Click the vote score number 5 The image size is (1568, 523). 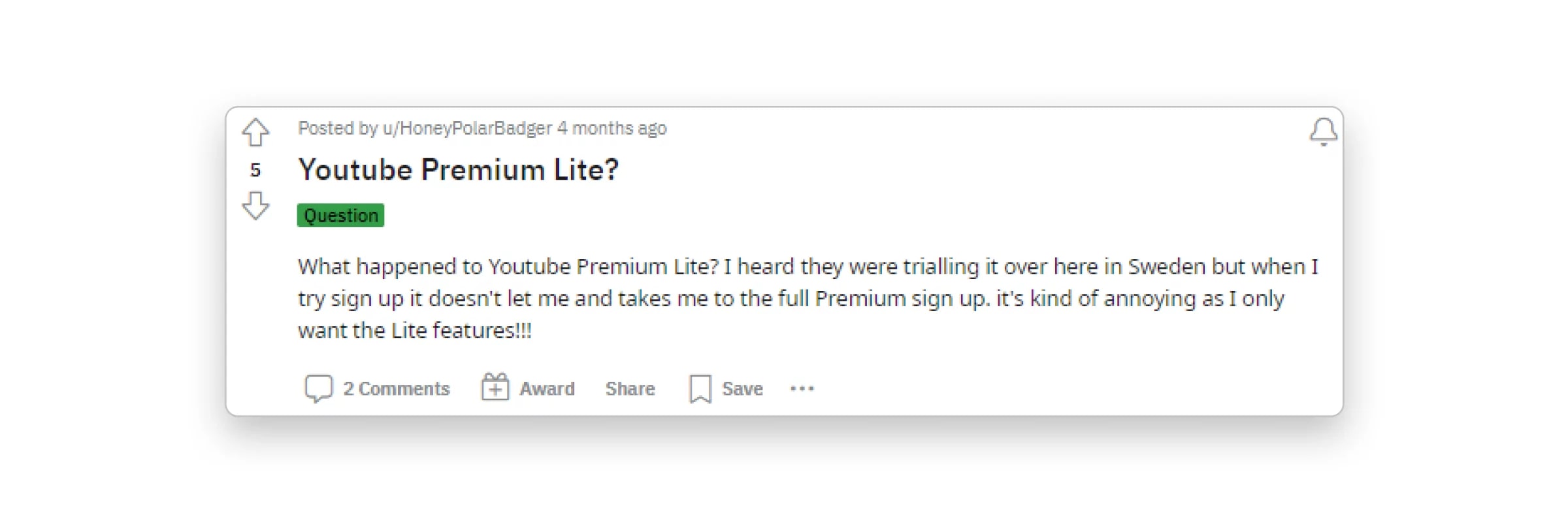point(255,170)
